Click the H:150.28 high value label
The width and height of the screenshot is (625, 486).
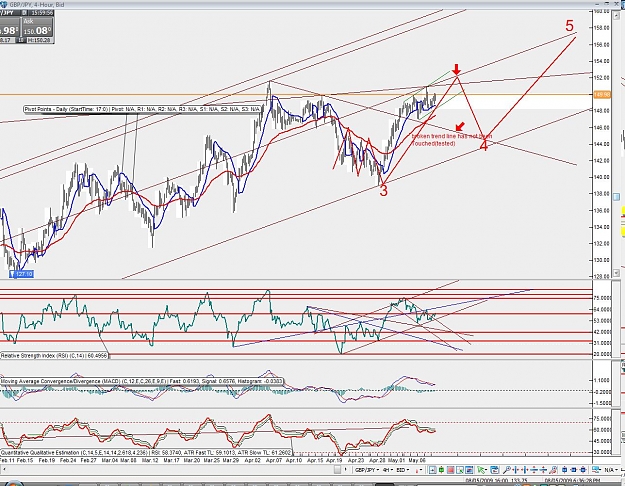coord(40,40)
